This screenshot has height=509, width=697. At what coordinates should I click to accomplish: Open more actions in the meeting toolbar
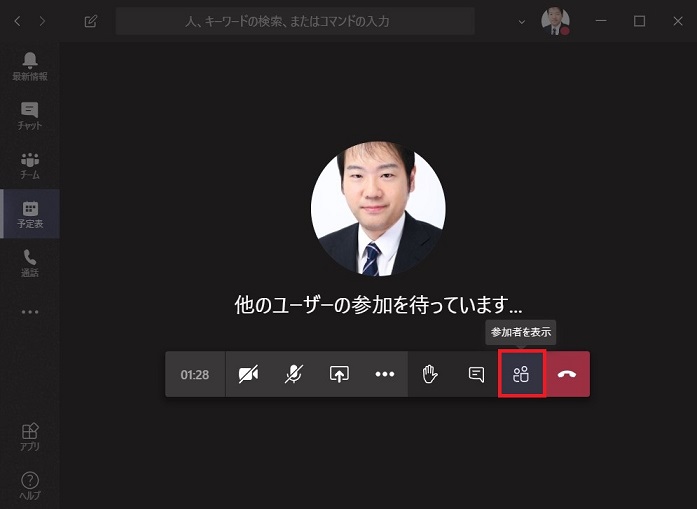pos(385,374)
